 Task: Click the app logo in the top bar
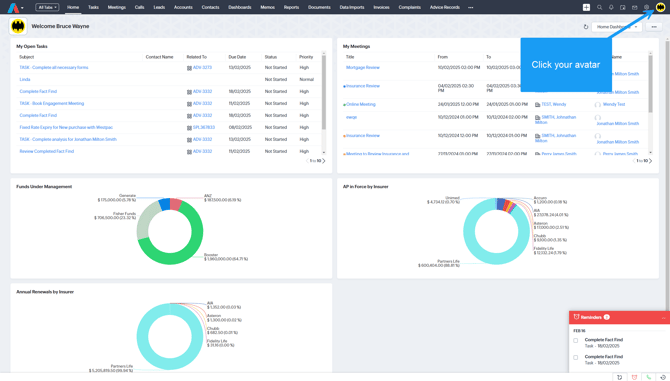[x=13, y=8]
